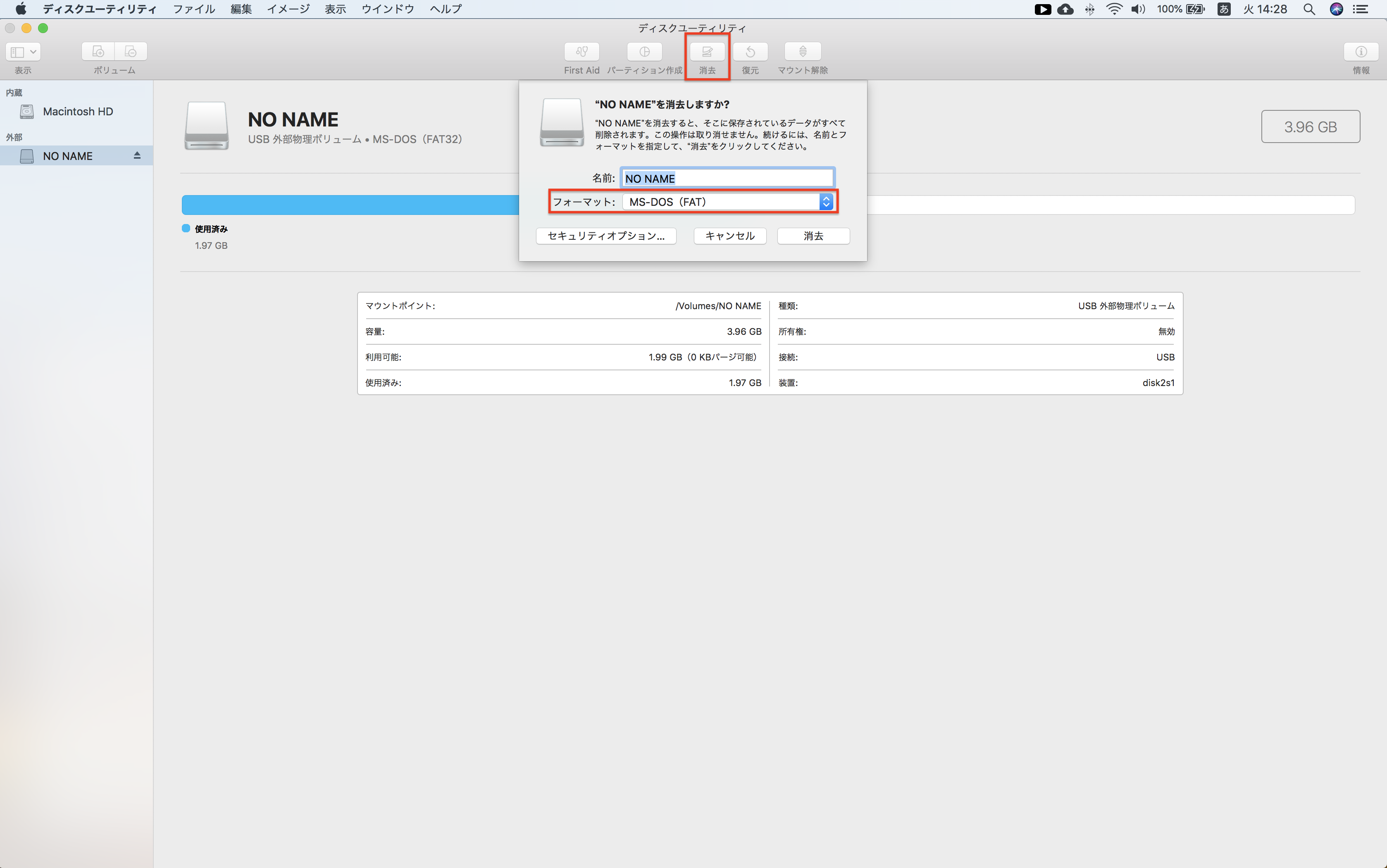Open the format (フォーマット) popup menu
The width and height of the screenshot is (1387, 868).
pos(728,202)
